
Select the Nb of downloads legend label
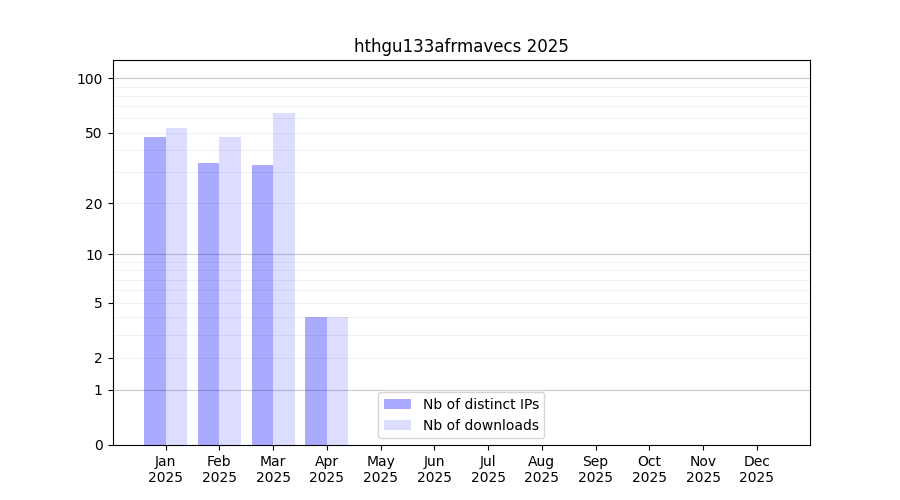pyautogui.click(x=481, y=425)
